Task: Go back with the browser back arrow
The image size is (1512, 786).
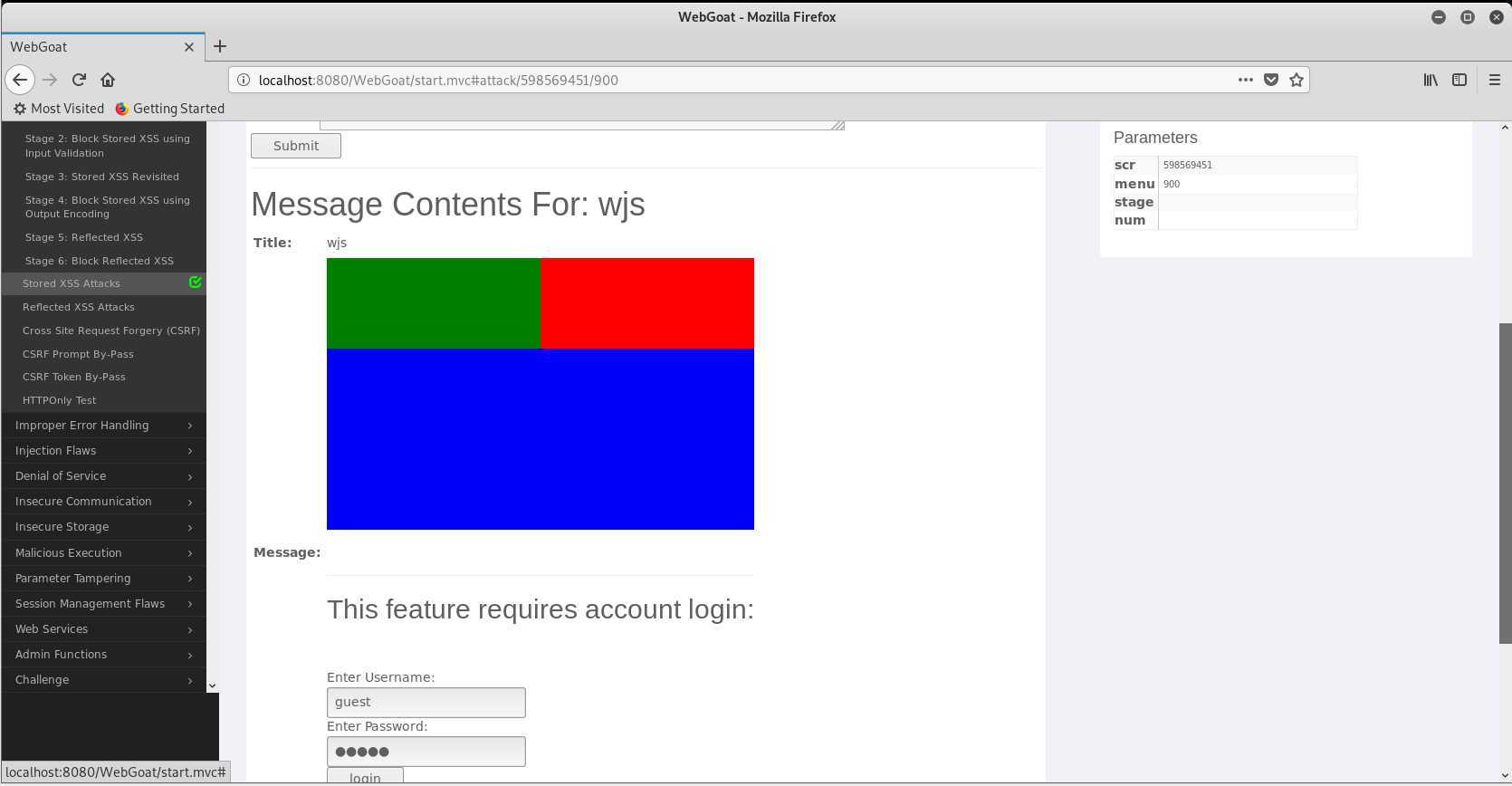Action: click(x=20, y=80)
